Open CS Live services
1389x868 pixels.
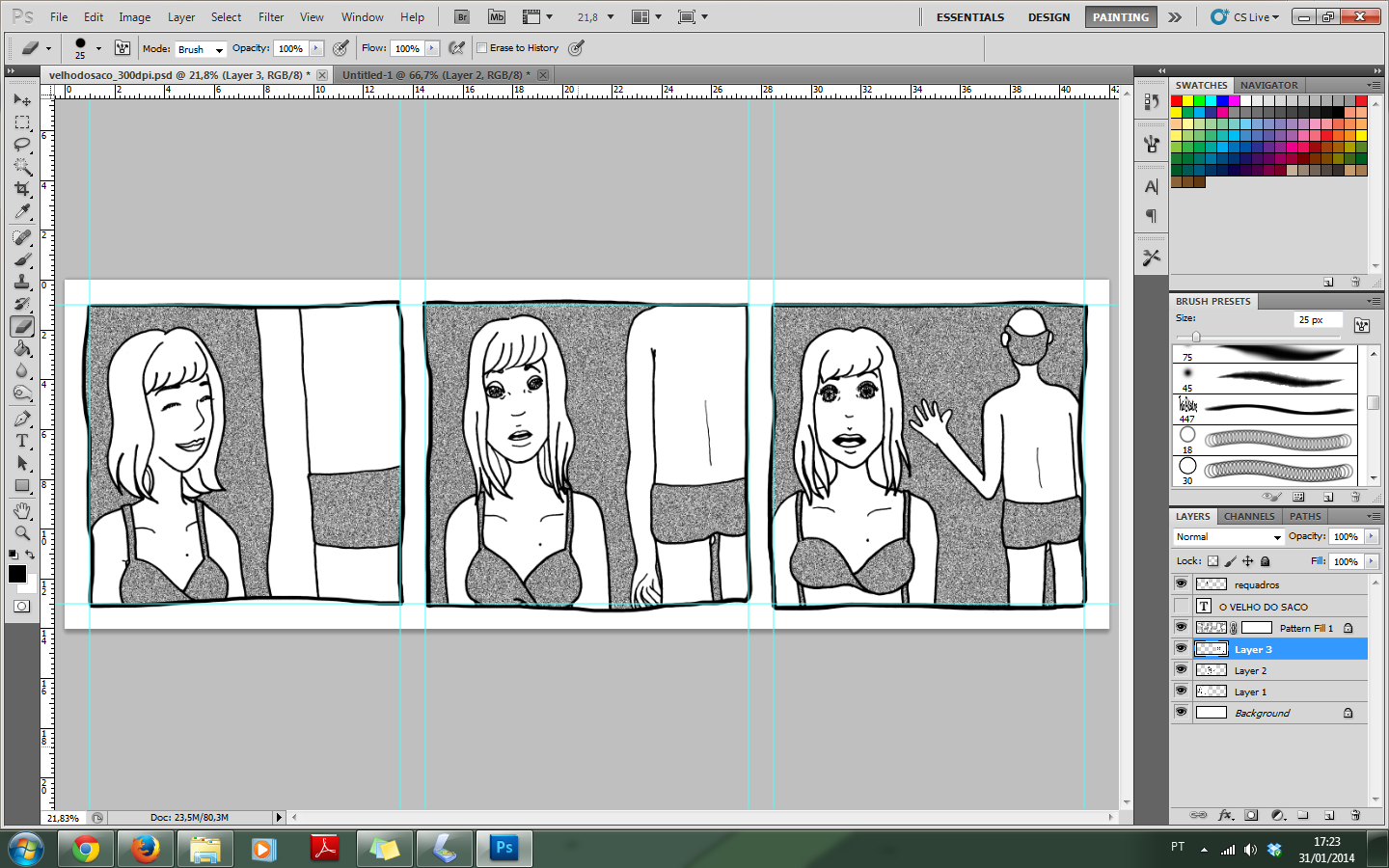tap(1245, 16)
